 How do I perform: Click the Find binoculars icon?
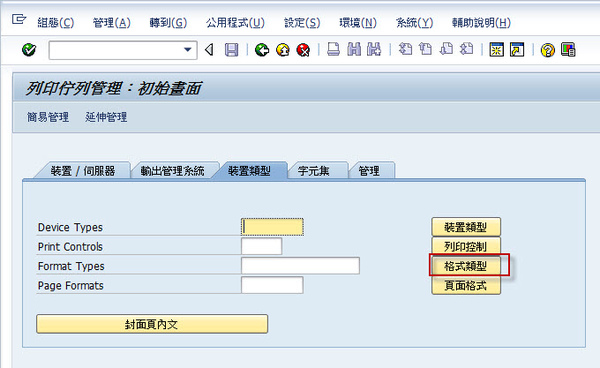pyautogui.click(x=354, y=50)
